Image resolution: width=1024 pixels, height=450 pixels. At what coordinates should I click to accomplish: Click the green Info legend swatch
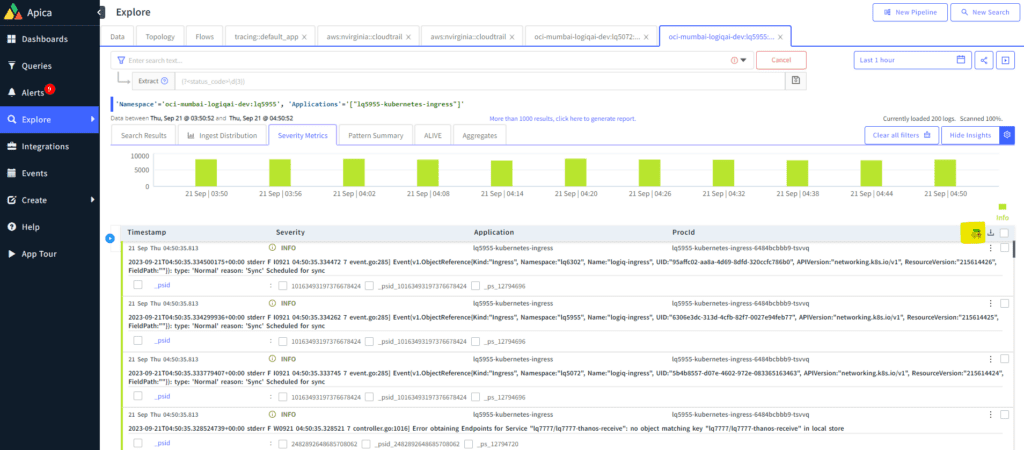pos(1002,207)
